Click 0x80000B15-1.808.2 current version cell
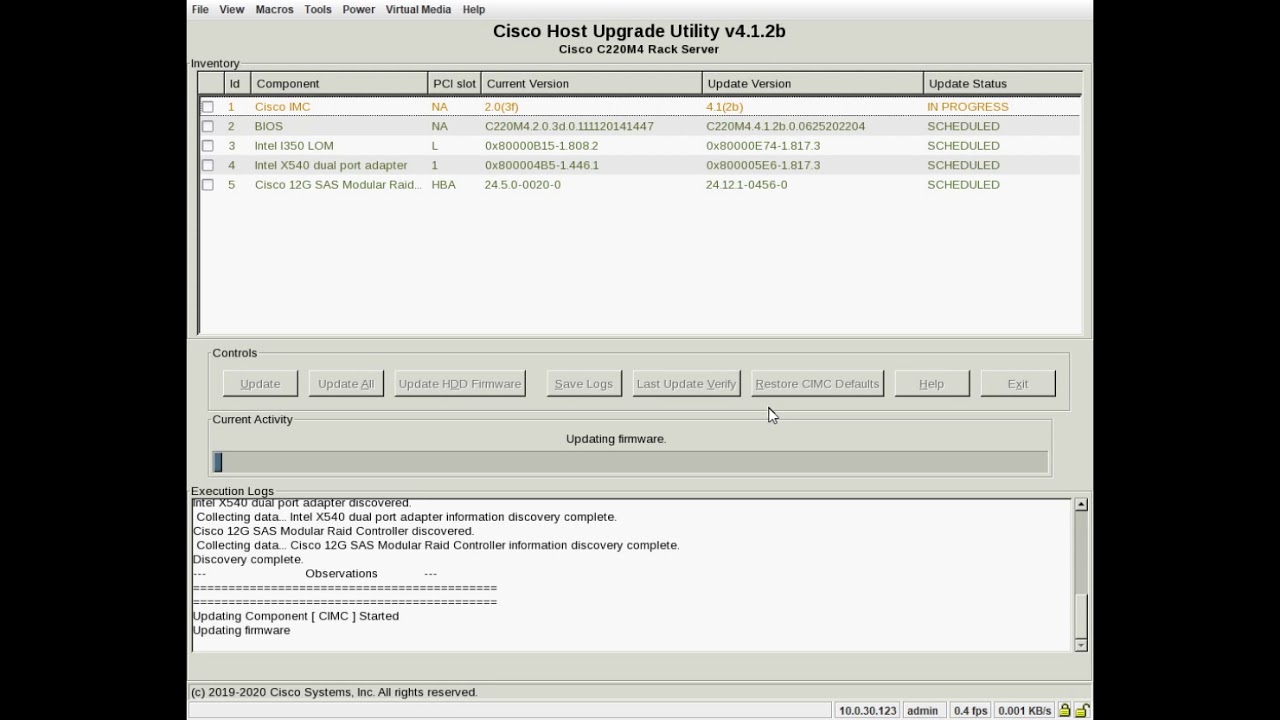This screenshot has height=720, width=1280. click(541, 146)
